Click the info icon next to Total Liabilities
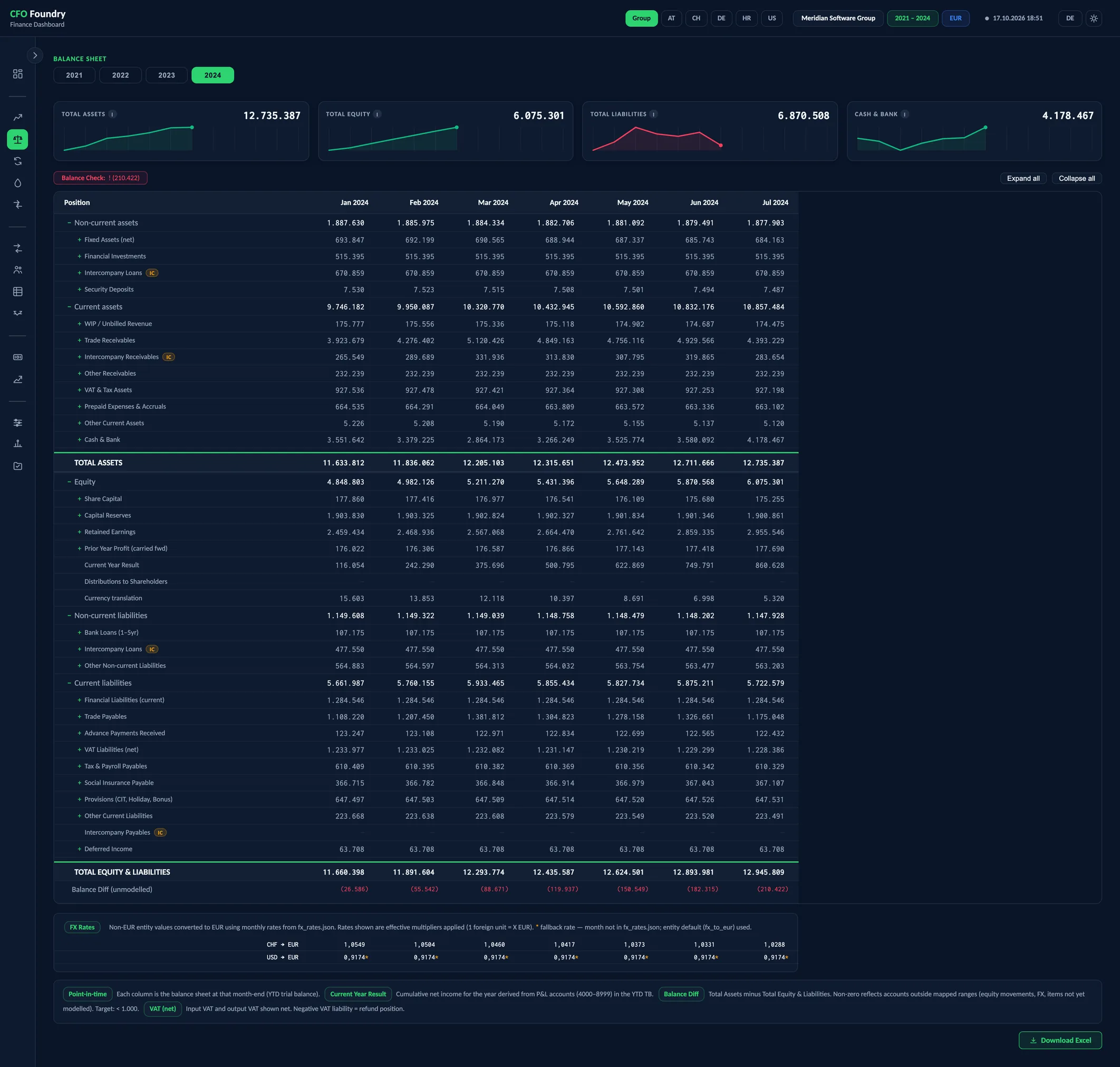 pos(654,114)
